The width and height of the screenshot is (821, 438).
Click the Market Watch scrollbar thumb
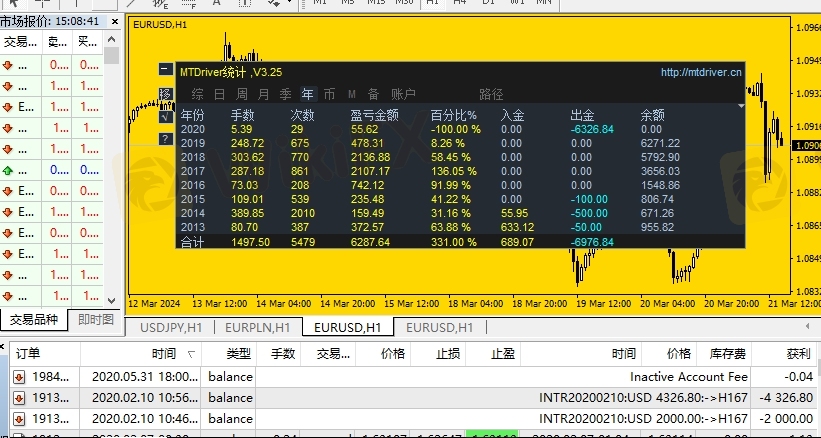click(x=111, y=55)
